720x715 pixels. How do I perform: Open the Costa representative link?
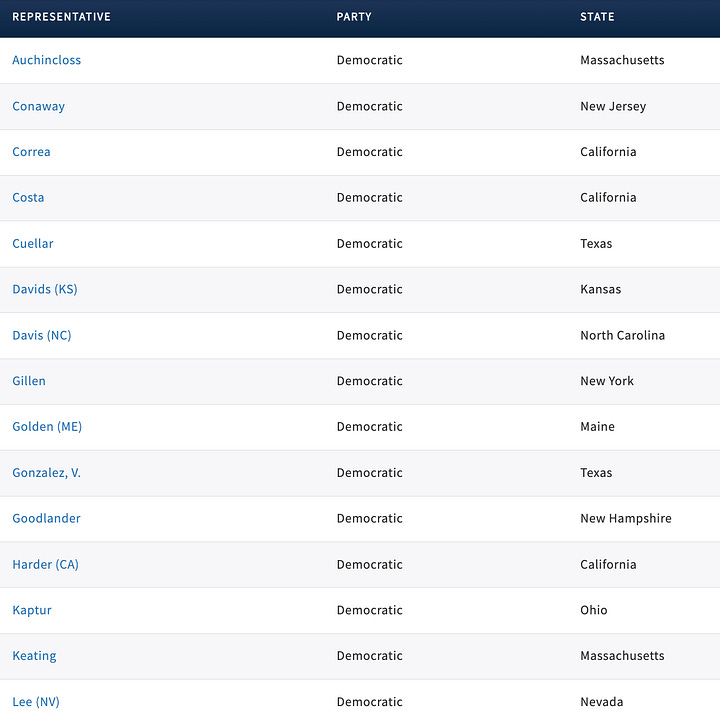click(28, 197)
